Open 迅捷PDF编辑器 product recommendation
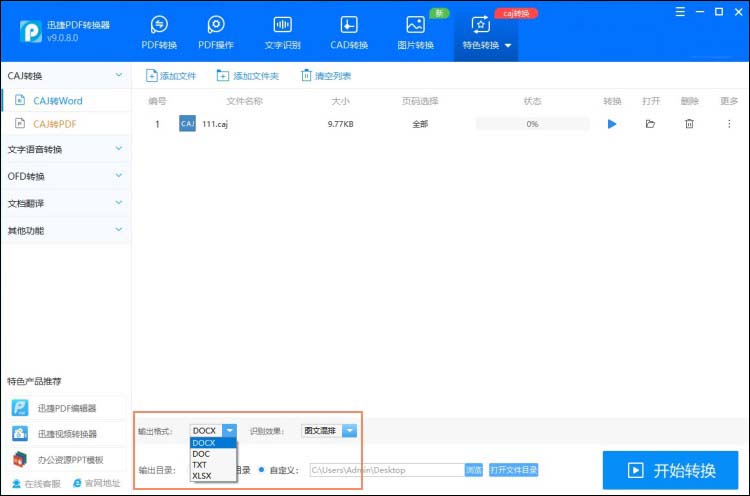The image size is (750, 496). pyautogui.click(x=66, y=408)
